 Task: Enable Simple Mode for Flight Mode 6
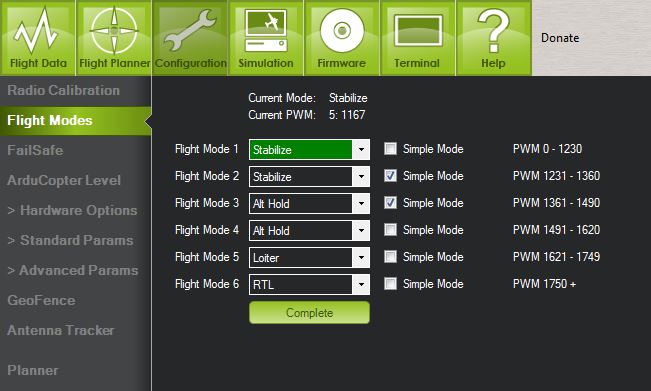click(x=390, y=283)
